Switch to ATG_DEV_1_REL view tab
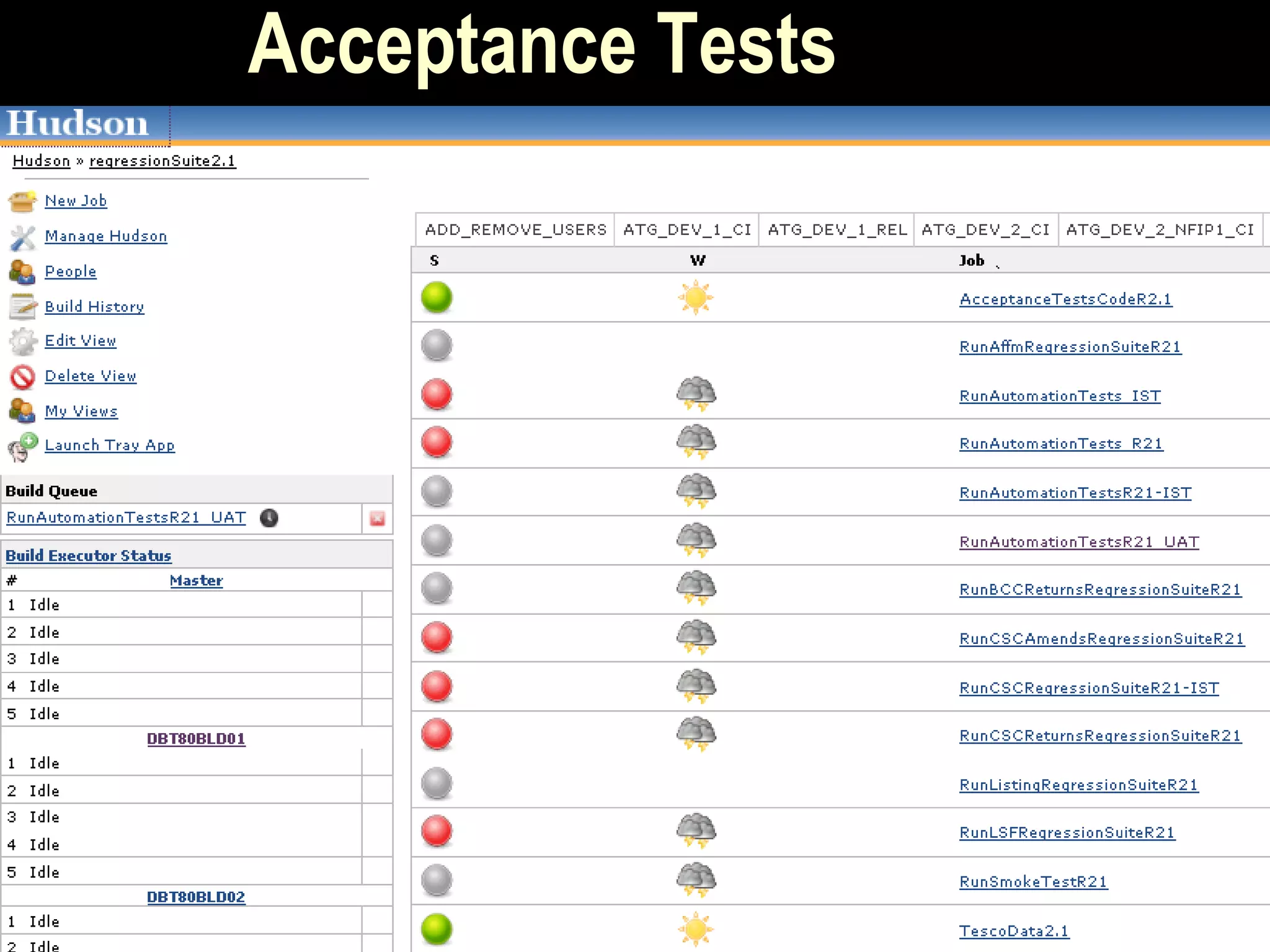1270x952 pixels. click(x=837, y=230)
